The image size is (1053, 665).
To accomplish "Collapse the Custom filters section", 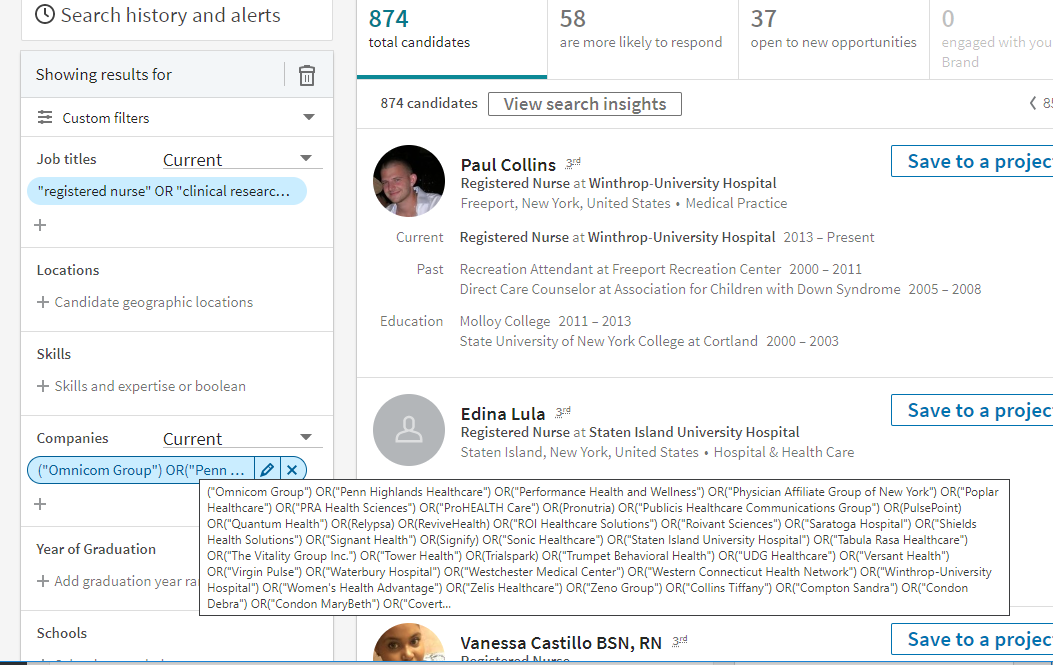I will click(x=308, y=117).
